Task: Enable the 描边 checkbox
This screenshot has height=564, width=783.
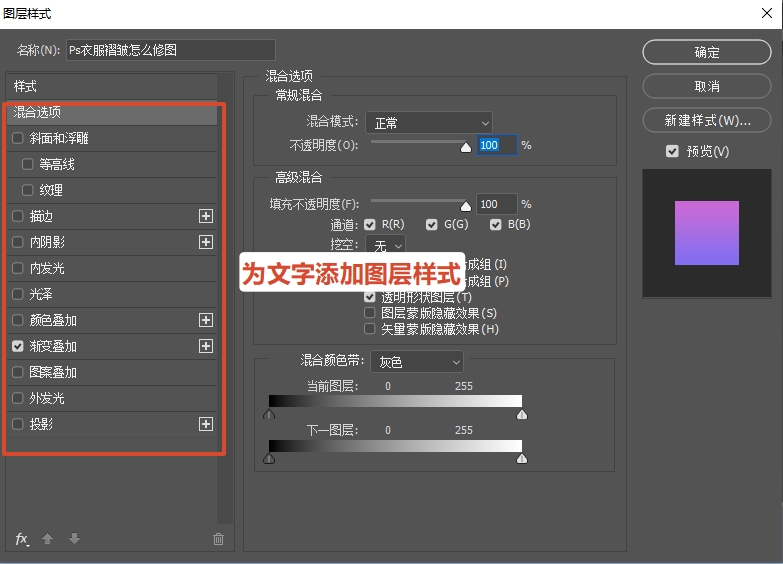Action: 18,216
